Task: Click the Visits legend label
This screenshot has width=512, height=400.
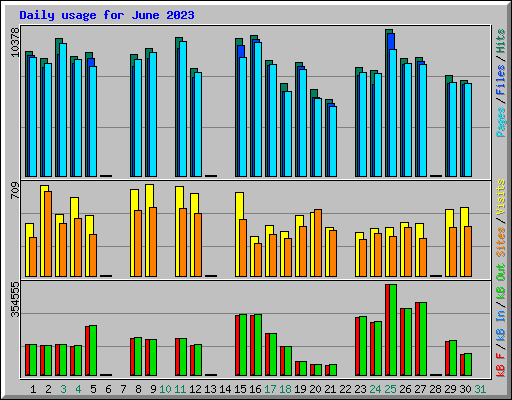Action: pyautogui.click(x=501, y=198)
